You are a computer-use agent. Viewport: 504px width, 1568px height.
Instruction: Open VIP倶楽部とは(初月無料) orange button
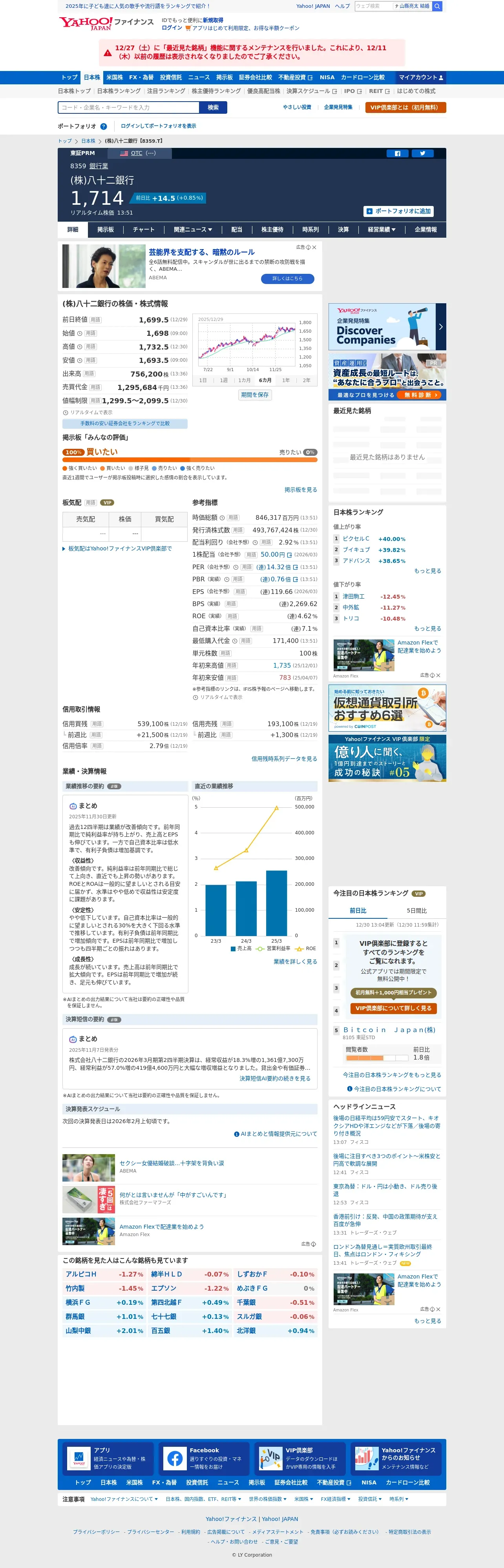tap(405, 107)
